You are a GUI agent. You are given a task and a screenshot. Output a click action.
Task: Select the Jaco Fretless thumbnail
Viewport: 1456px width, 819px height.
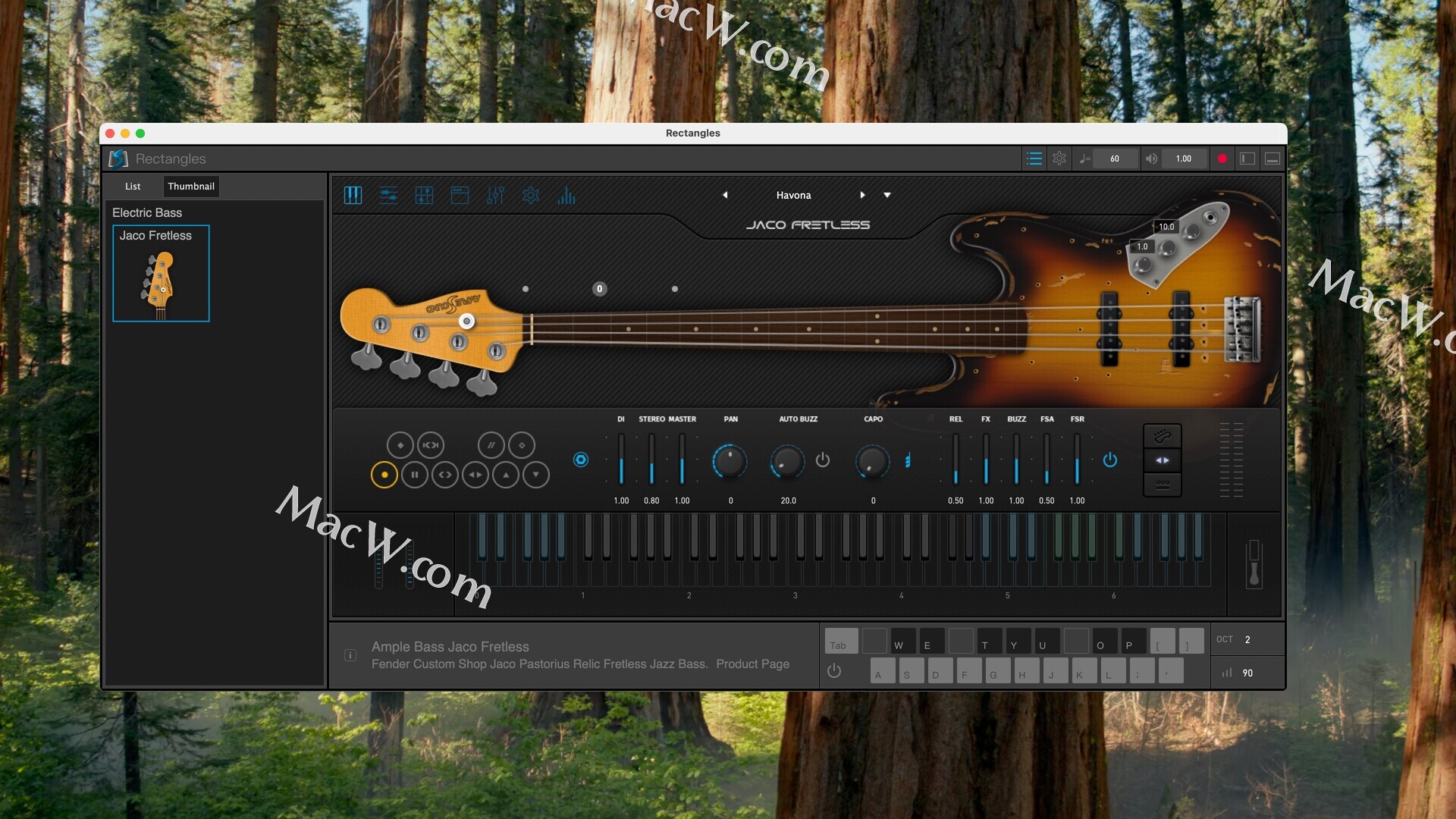(x=161, y=274)
